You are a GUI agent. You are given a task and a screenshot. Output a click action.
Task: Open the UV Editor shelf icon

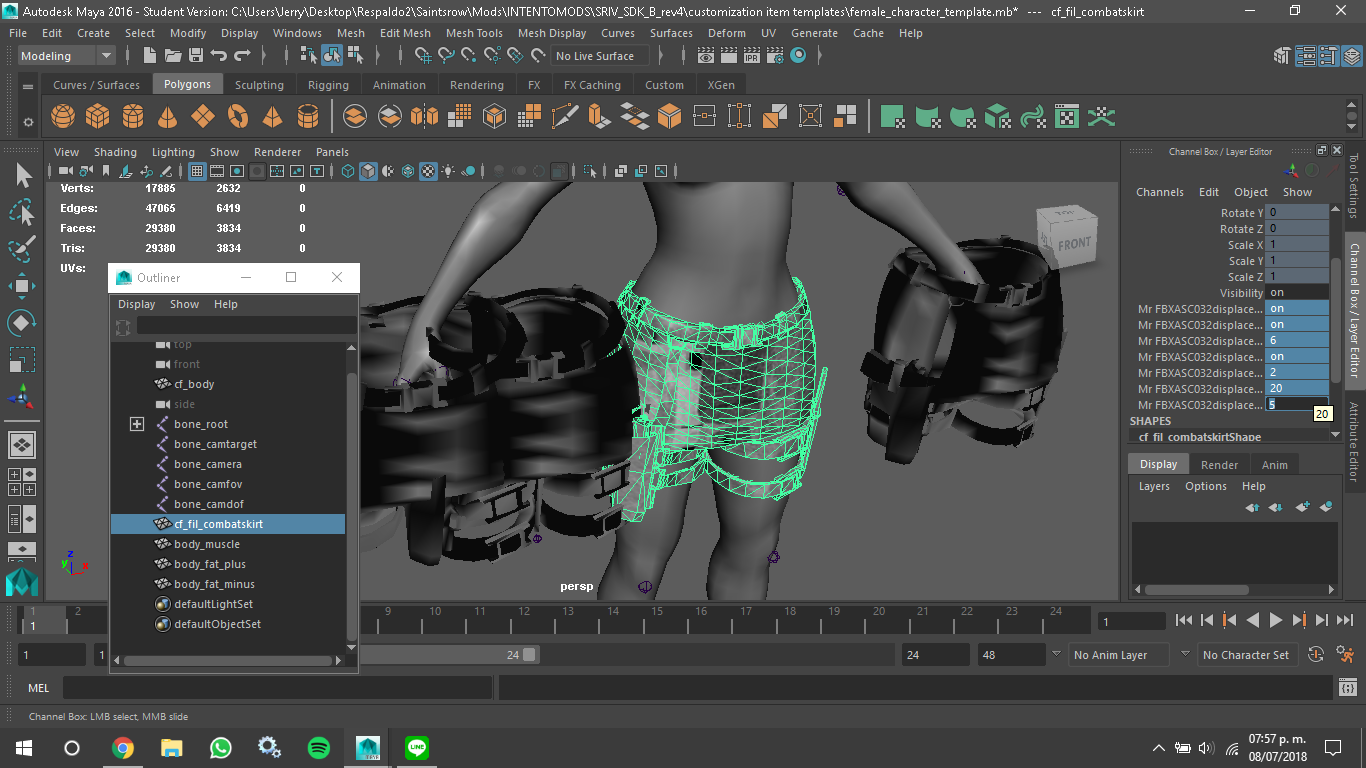click(1067, 117)
